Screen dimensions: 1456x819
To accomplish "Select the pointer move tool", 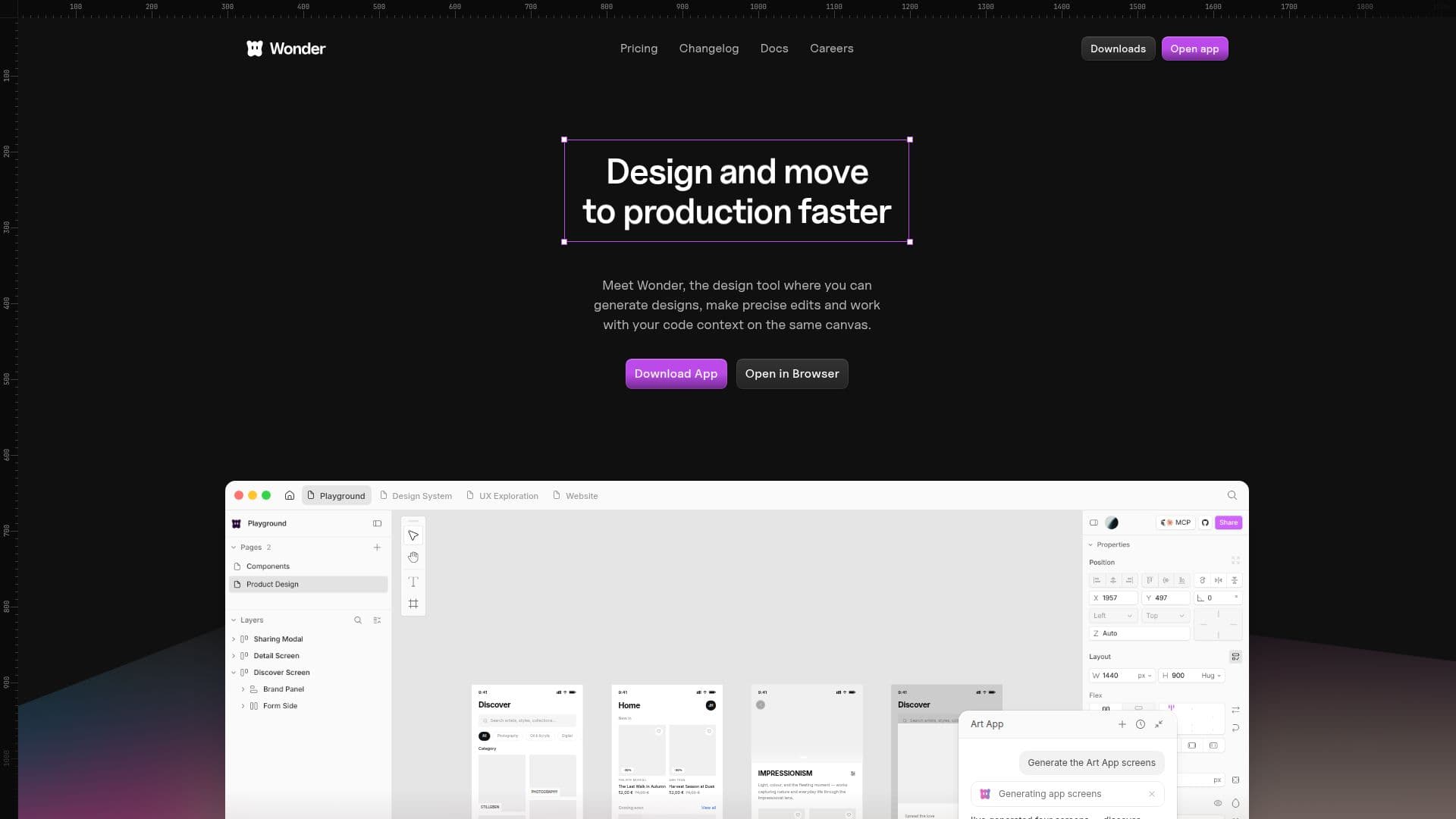I will pyautogui.click(x=413, y=535).
